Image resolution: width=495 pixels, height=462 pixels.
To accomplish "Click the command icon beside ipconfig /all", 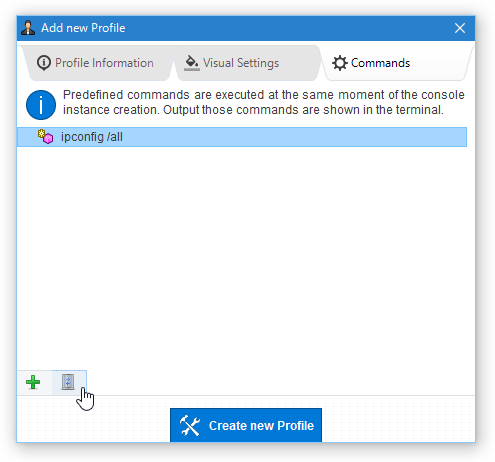I will [45, 137].
